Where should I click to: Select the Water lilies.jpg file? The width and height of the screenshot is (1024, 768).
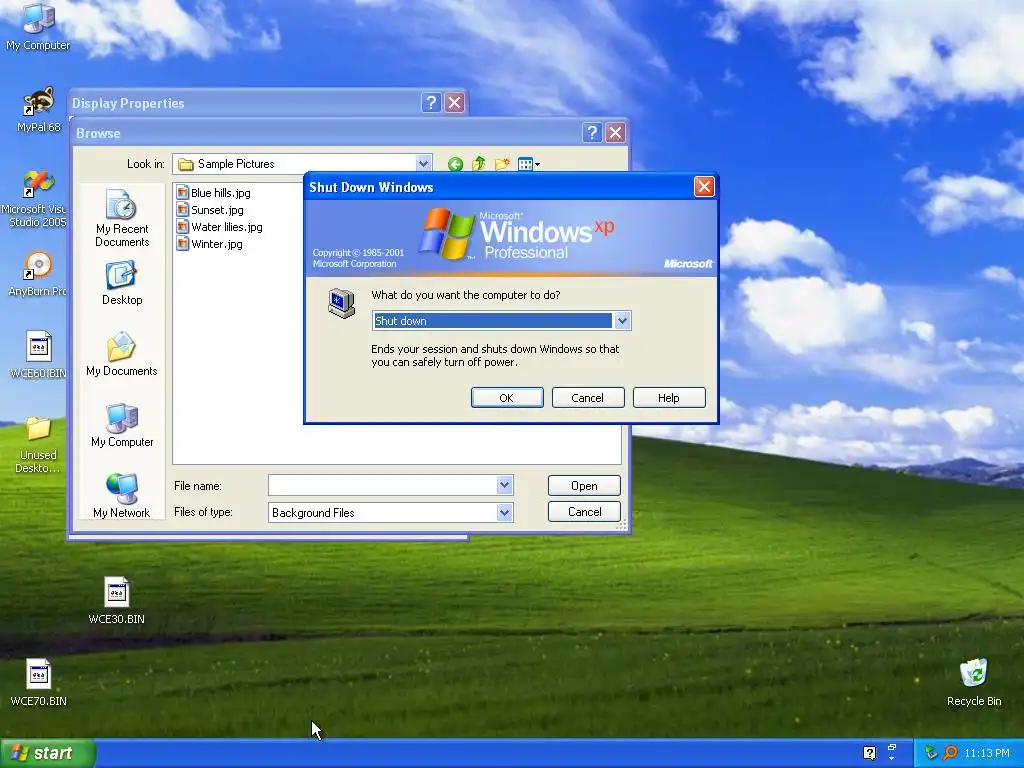[x=220, y=227]
